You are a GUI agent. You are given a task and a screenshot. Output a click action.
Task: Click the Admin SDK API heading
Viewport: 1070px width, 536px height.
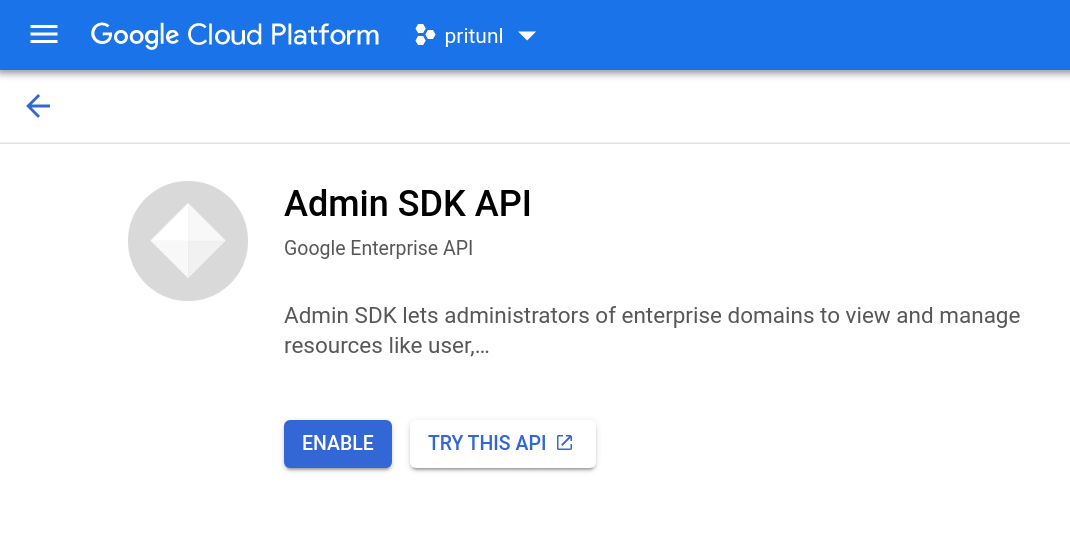tap(407, 203)
